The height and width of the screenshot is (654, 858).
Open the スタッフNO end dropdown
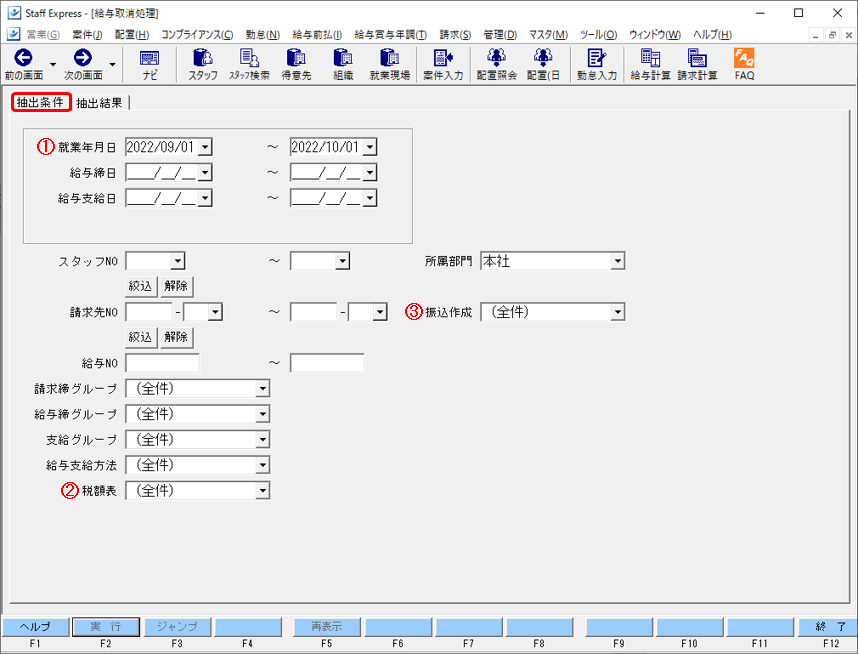coord(343,261)
